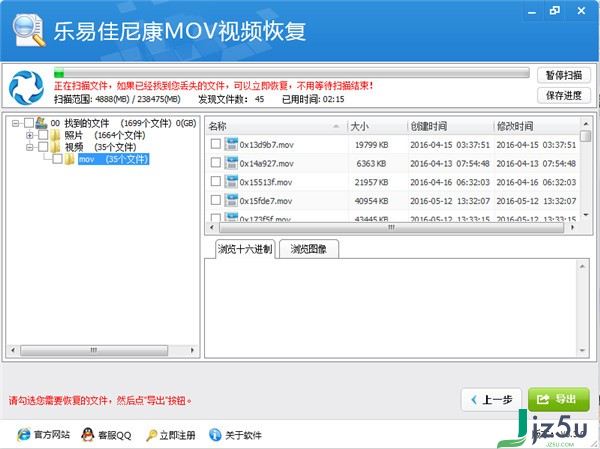Viewport: 600px width, 449px height.
Task: Select the file name 0x14a927.mov
Action: [266, 163]
